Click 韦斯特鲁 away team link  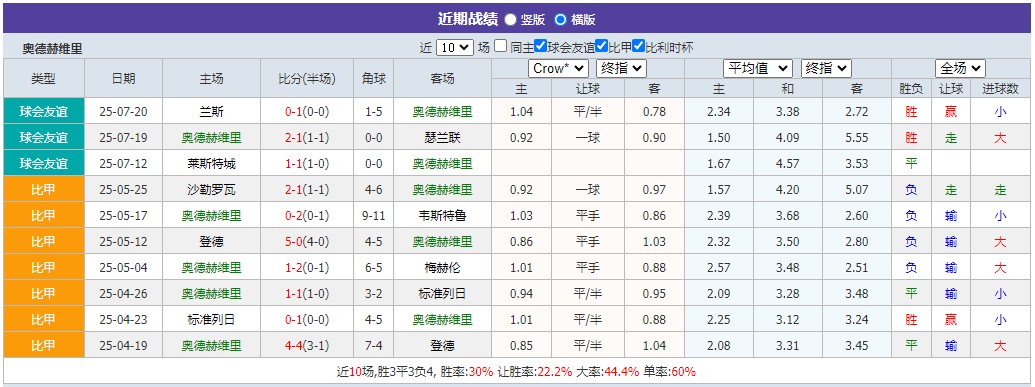(x=442, y=216)
